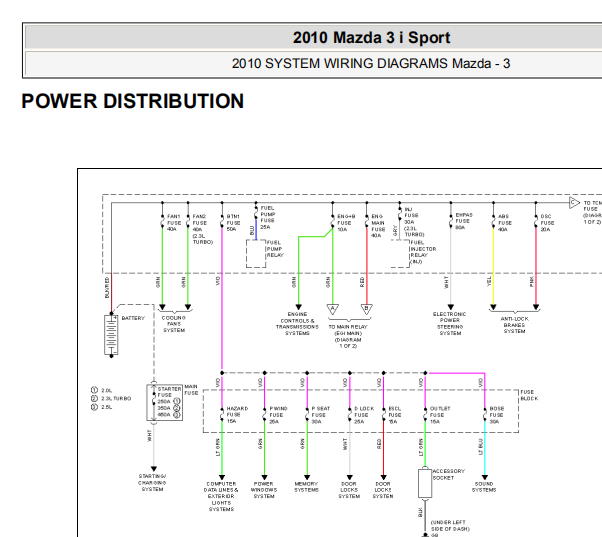
Task: Click the COOLING FANS SYSTEM label
Action: pos(174,324)
